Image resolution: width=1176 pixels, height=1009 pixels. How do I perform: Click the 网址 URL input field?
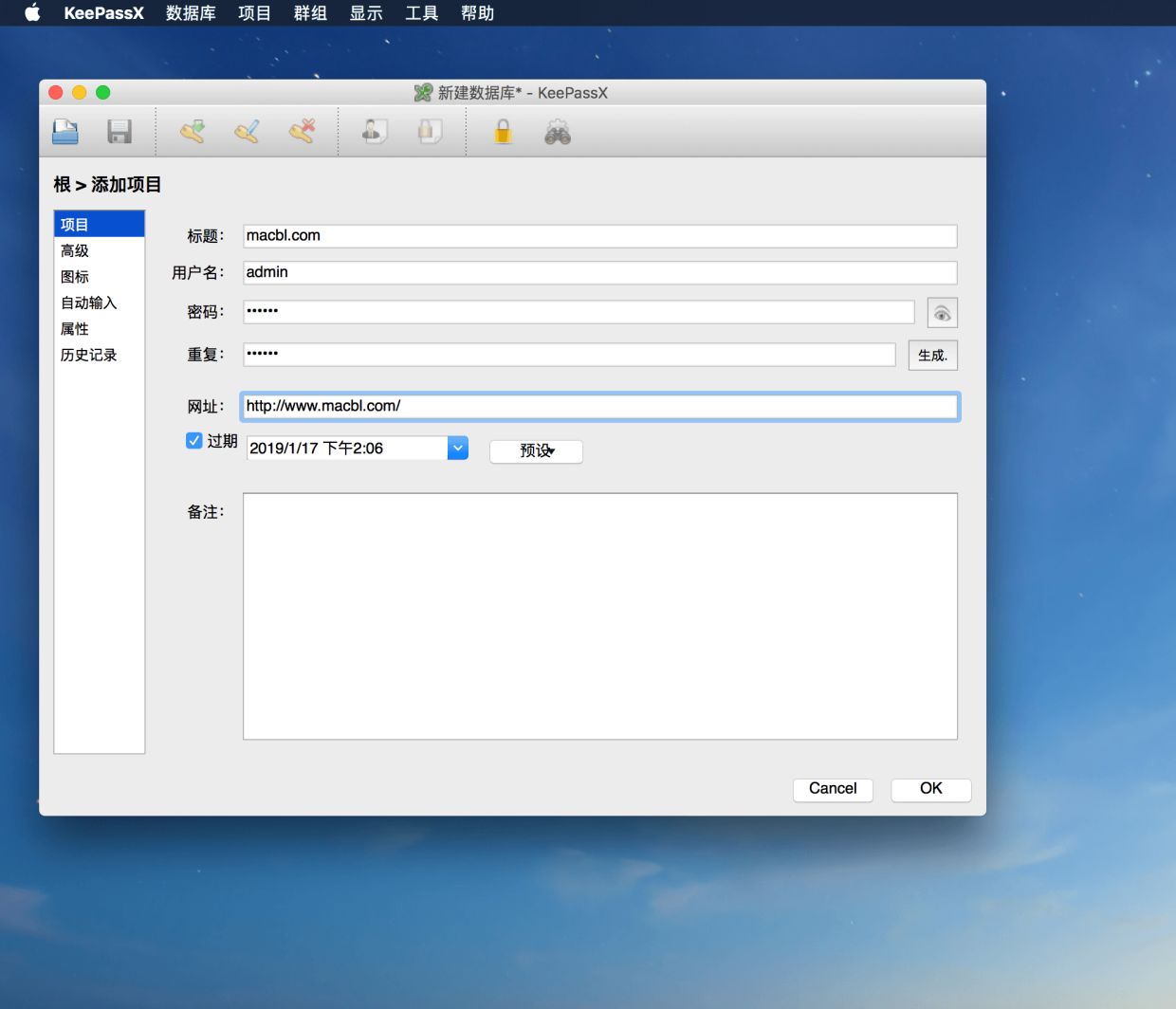click(x=599, y=406)
